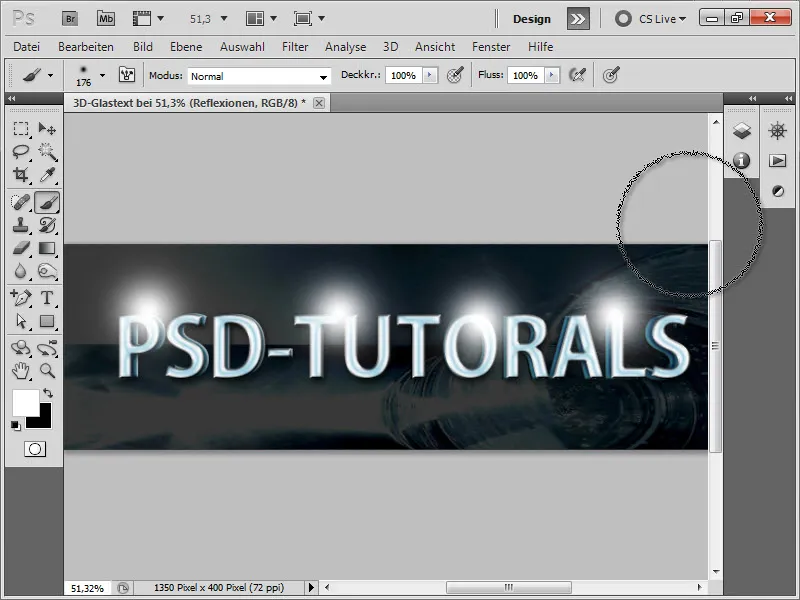This screenshot has height=600, width=800.
Task: Select the Hand tool
Action: coord(21,371)
